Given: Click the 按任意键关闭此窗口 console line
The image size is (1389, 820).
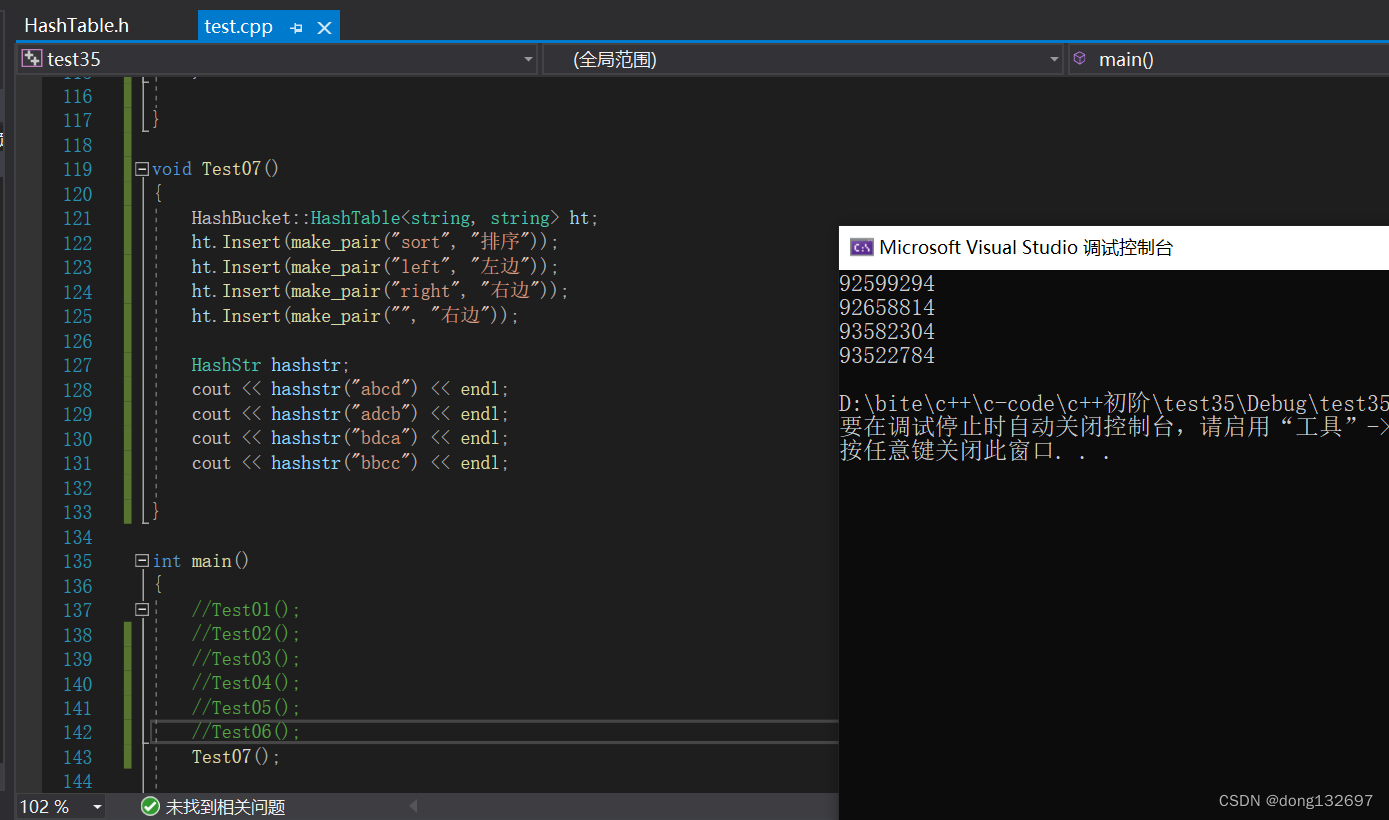Looking at the screenshot, I should pos(976,451).
